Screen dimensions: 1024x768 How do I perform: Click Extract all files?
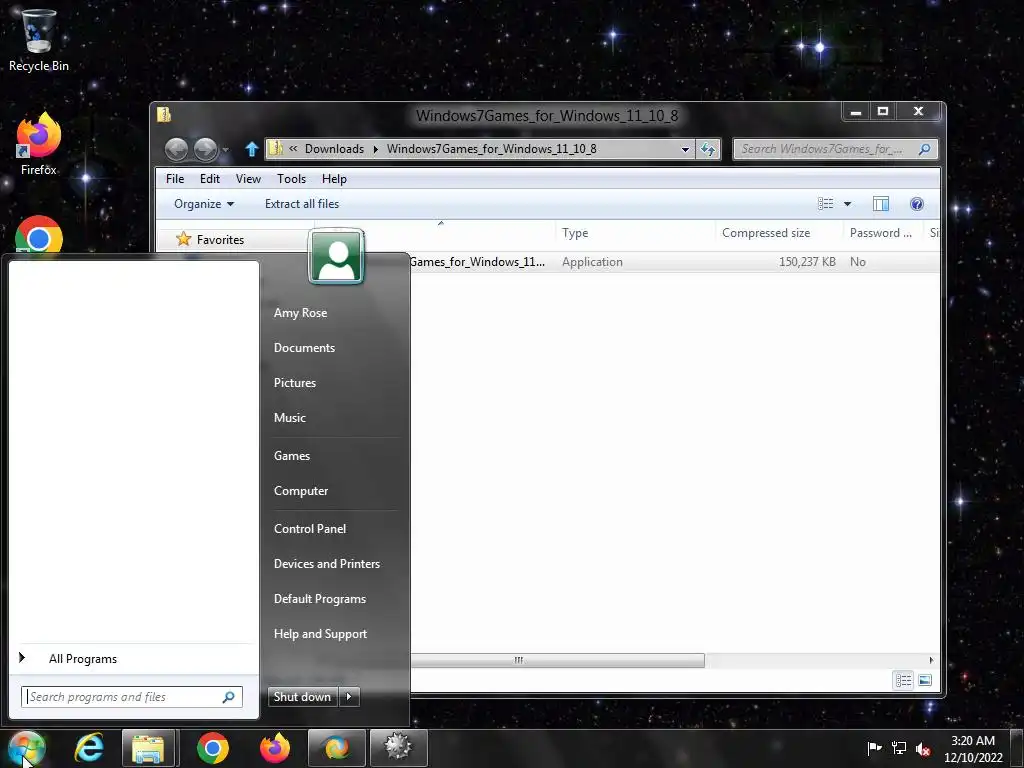302,204
